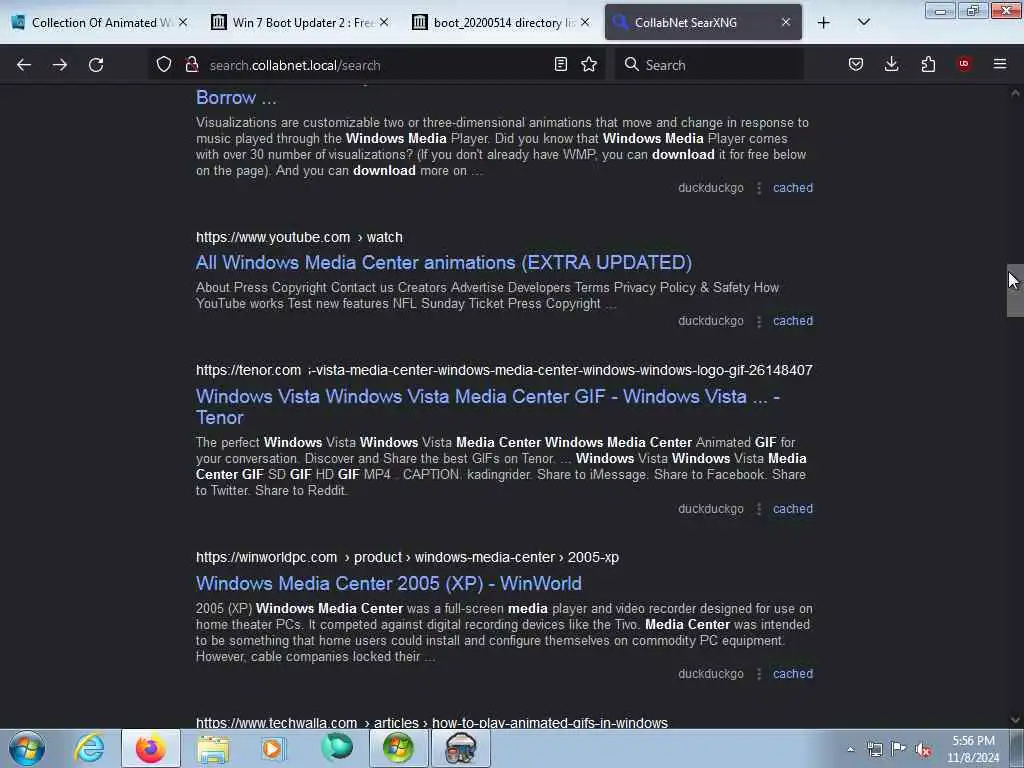
Task: Click the https://winworldpc.com product URL text
Action: pos(408,558)
